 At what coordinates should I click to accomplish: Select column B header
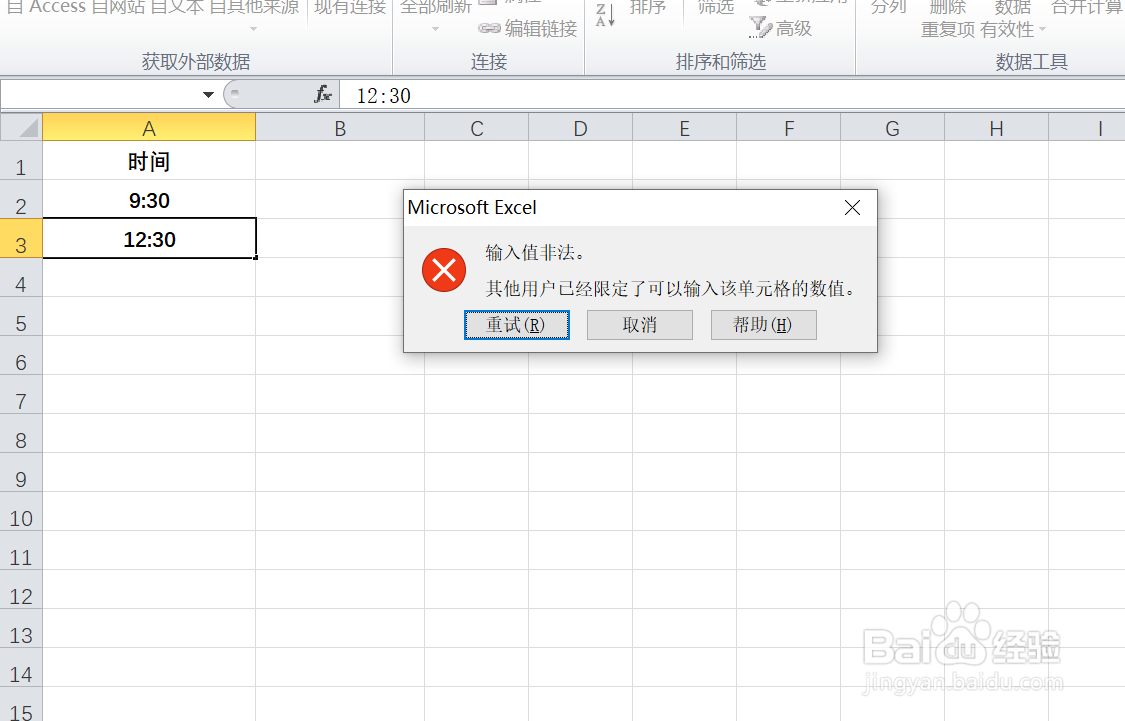click(x=340, y=128)
